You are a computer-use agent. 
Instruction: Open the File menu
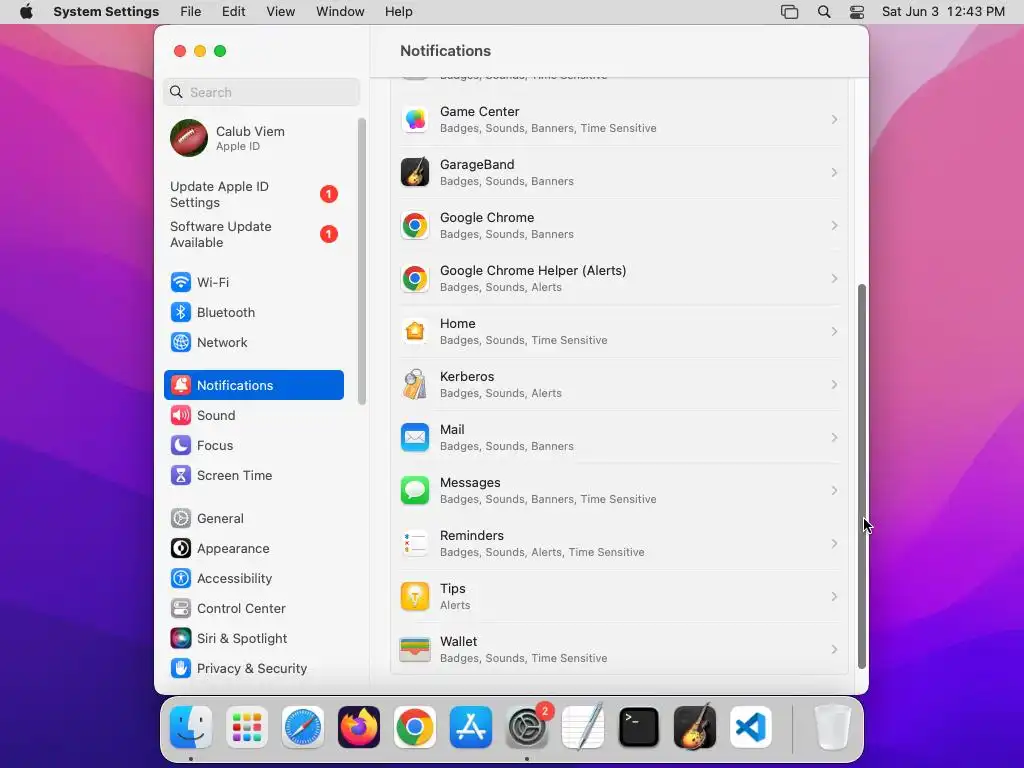tap(191, 12)
